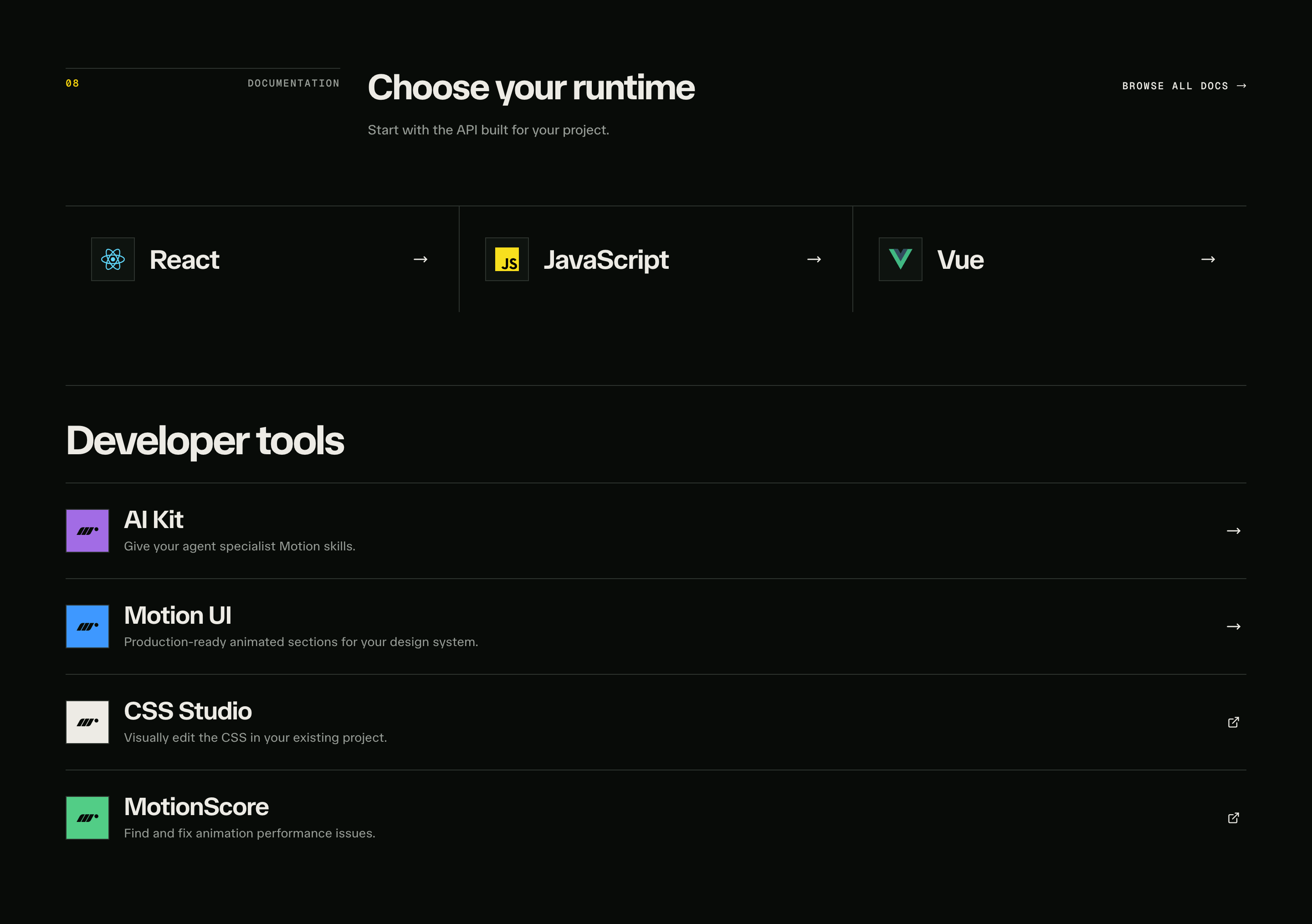Open the MotionScore title link
The image size is (1312, 924).
point(196,807)
